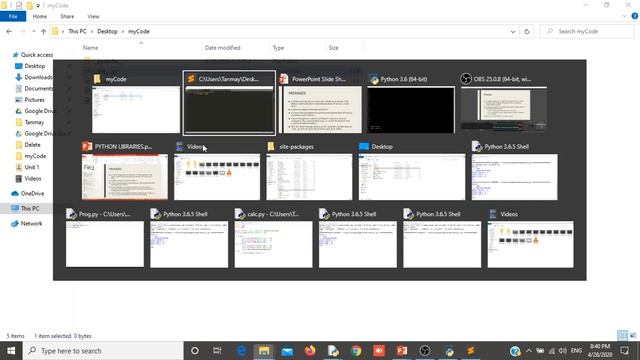Open Task View on the taskbar
Image resolution: width=640 pixels, height=360 pixels.
click(217, 351)
